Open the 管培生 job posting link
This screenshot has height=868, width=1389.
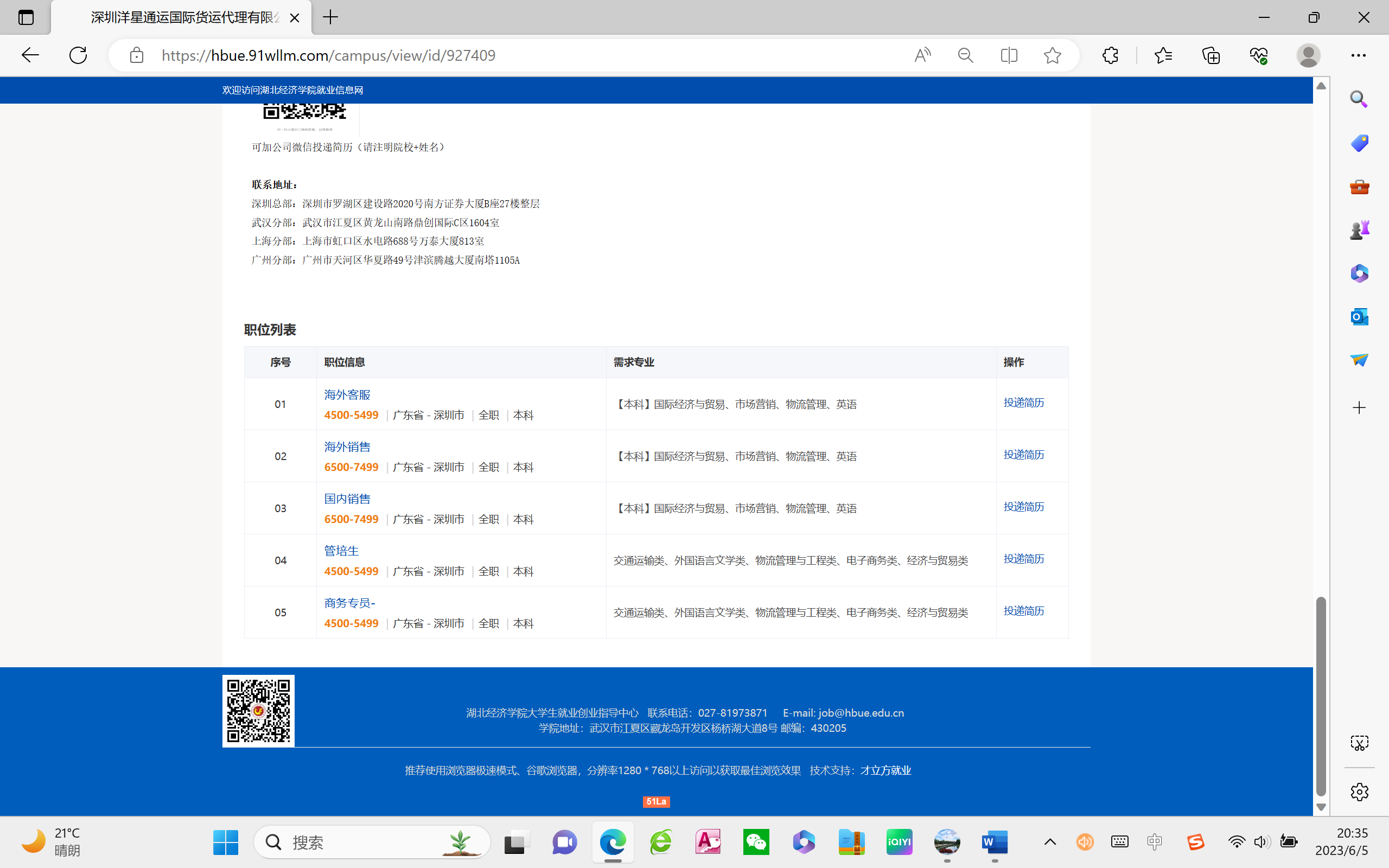(341, 551)
